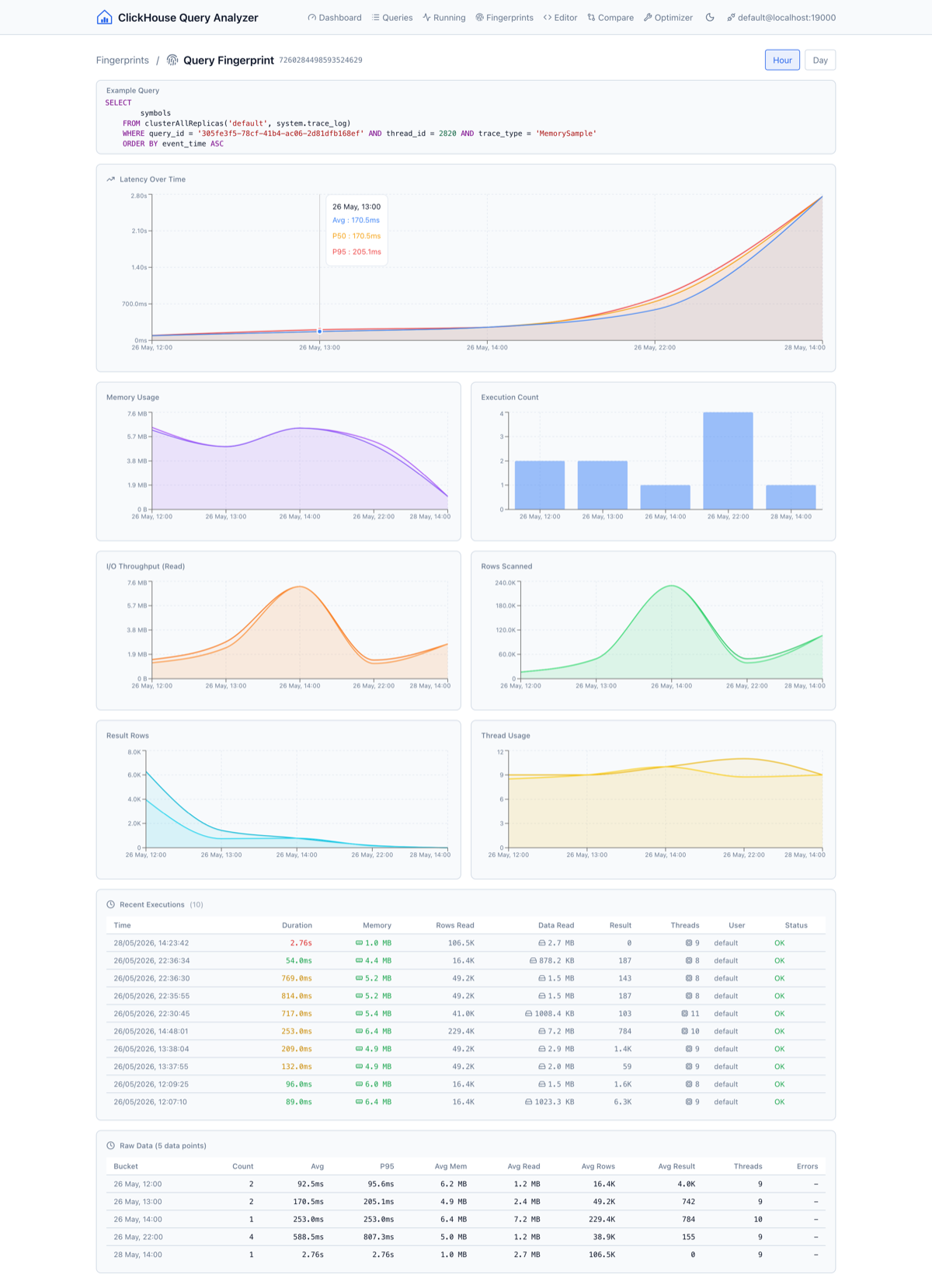Open the Dashboard nav item
This screenshot has width=932, height=1288.
click(335, 17)
